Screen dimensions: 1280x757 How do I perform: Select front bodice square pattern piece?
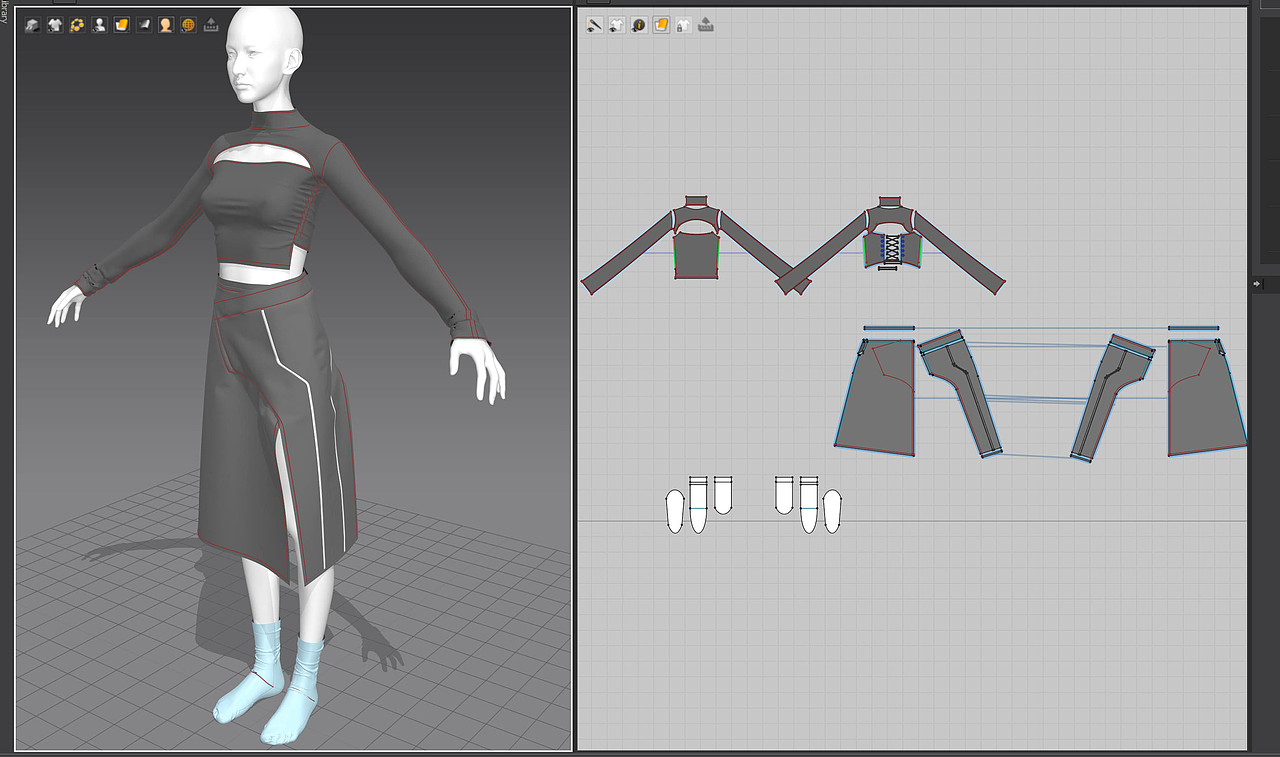(697, 255)
